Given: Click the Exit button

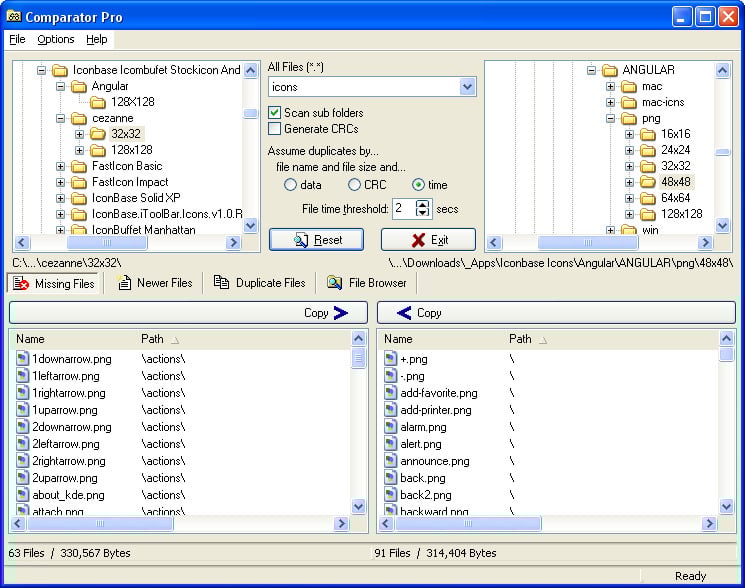Looking at the screenshot, I should [x=428, y=240].
